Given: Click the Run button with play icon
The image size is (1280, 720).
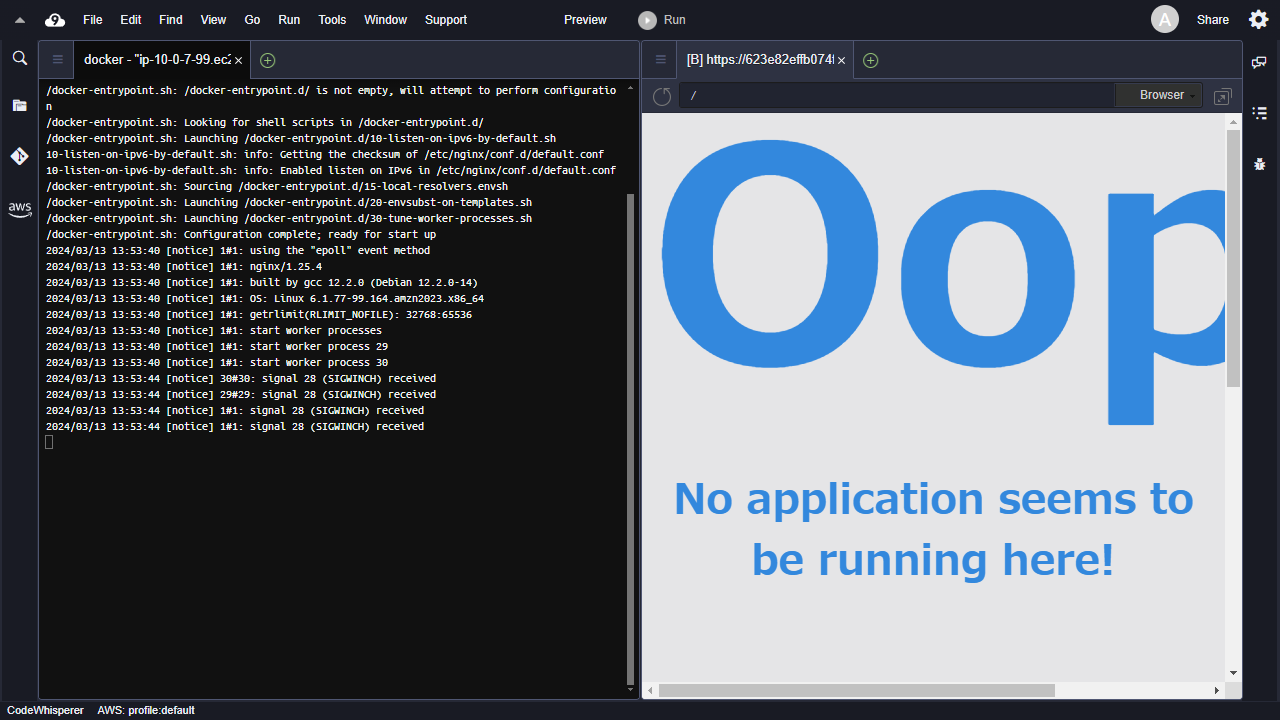Looking at the screenshot, I should [x=663, y=20].
